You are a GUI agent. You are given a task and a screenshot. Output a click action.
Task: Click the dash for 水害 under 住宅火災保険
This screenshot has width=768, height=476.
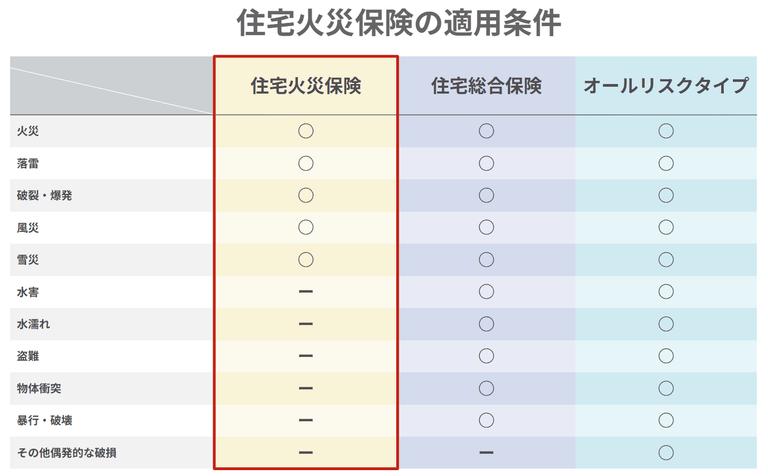point(306,291)
